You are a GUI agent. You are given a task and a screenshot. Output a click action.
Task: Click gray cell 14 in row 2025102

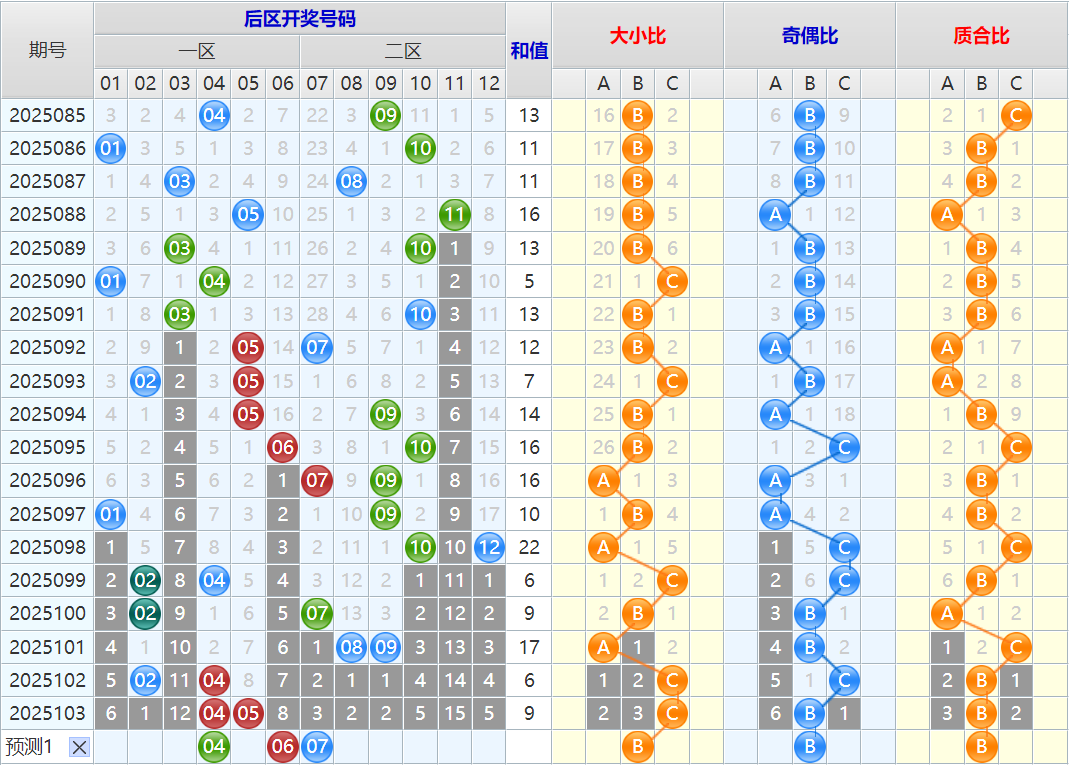(455, 680)
